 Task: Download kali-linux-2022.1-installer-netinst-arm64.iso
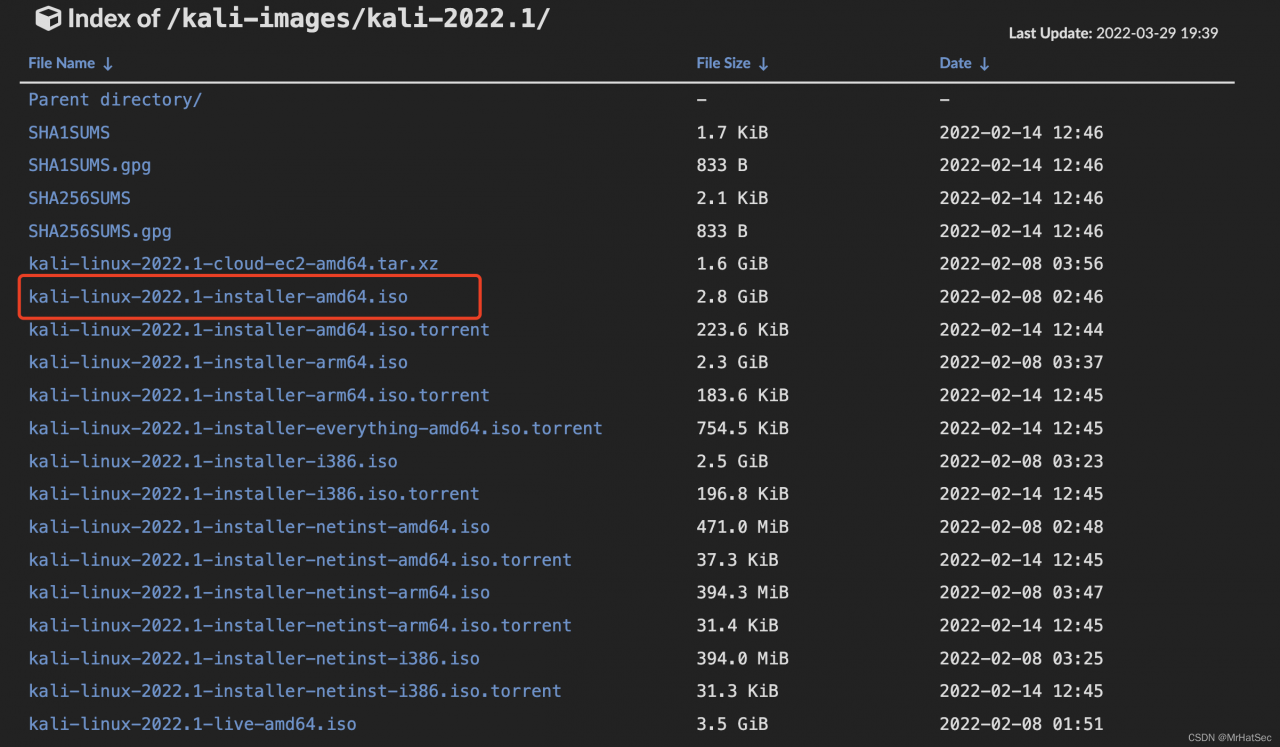click(x=259, y=593)
